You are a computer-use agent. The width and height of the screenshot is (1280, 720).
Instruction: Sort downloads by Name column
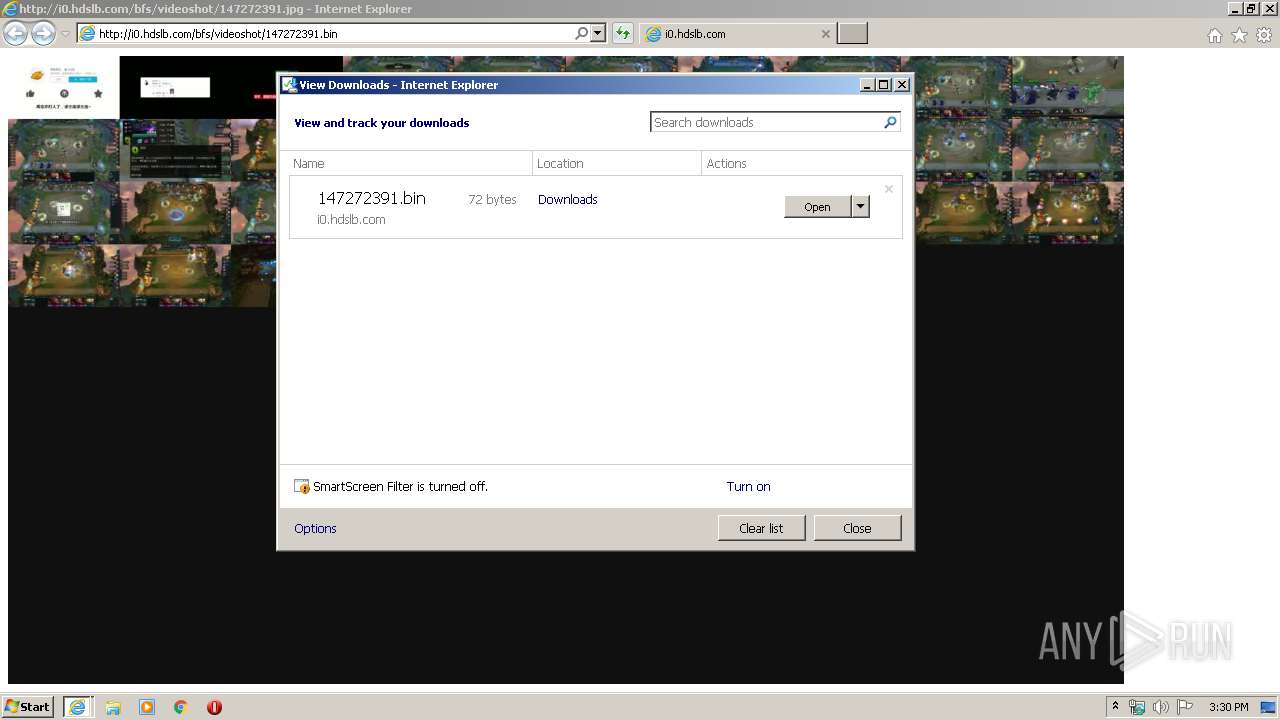(x=410, y=163)
